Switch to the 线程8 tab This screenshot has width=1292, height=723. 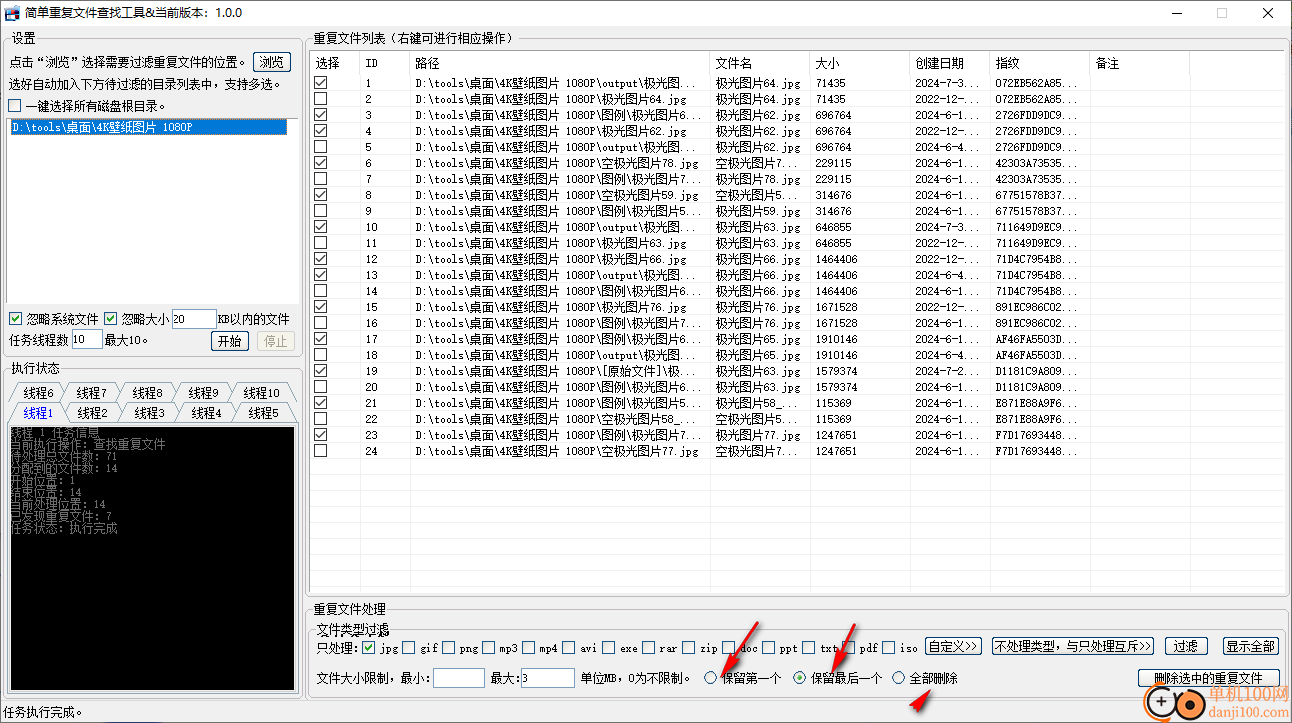click(147, 393)
